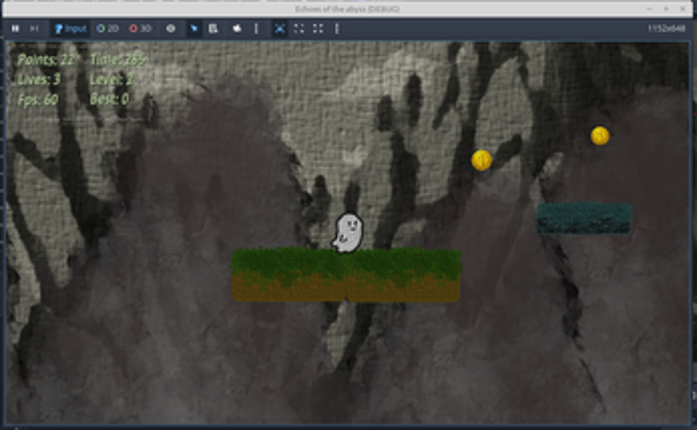Click the white ghost character

coord(347,232)
